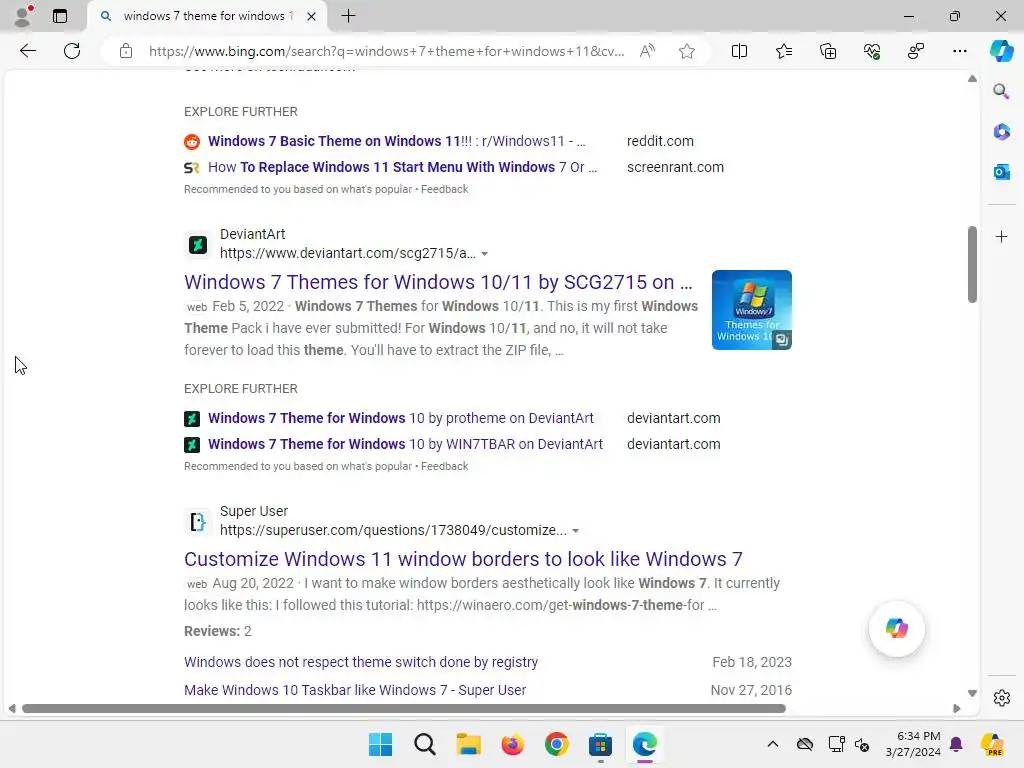Open the Windows 7 Themes thumbnail image
Image resolution: width=1024 pixels, height=768 pixels.
(752, 310)
